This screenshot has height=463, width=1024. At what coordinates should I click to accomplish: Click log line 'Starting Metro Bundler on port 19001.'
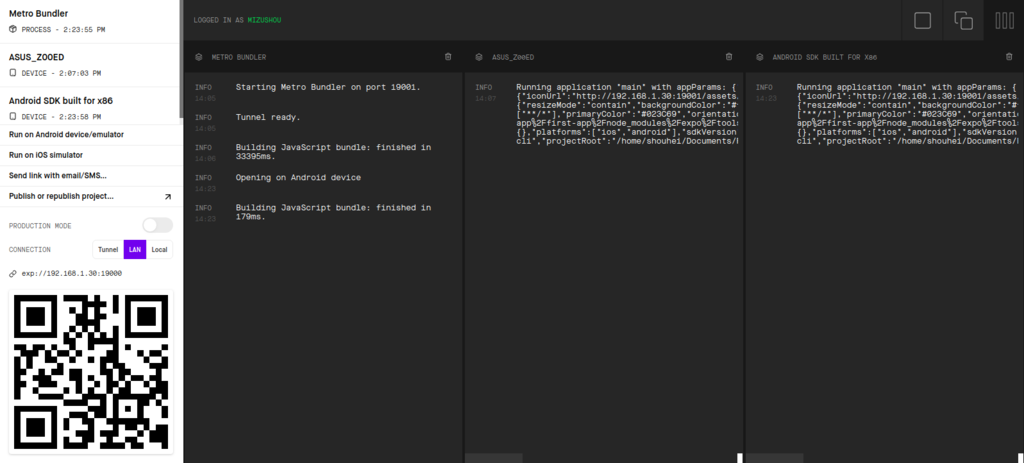tap(328, 87)
